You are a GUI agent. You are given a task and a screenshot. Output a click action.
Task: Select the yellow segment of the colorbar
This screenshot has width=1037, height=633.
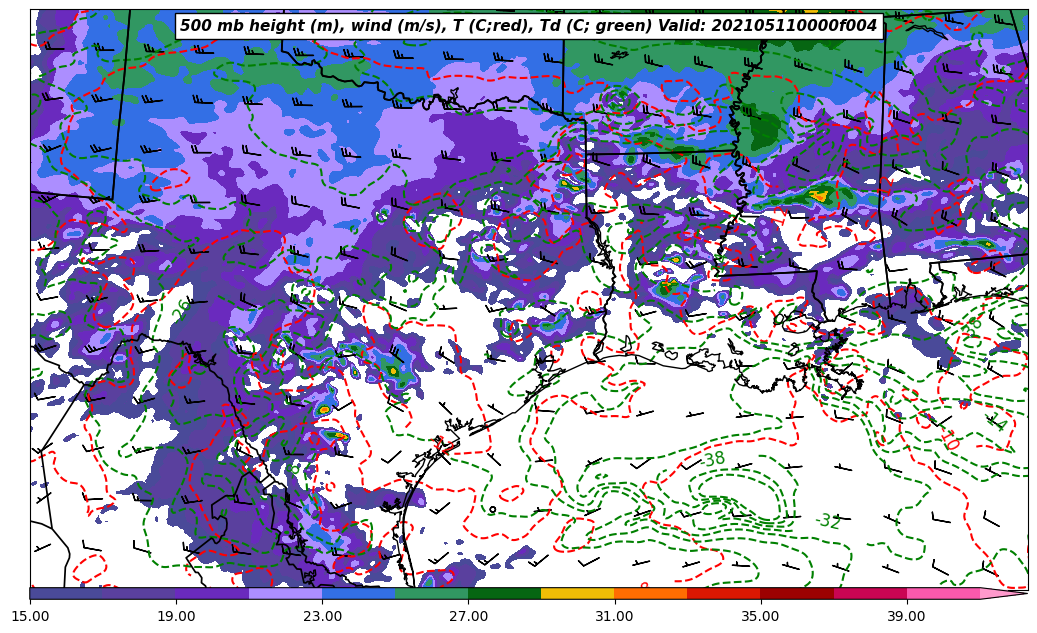tap(577, 593)
